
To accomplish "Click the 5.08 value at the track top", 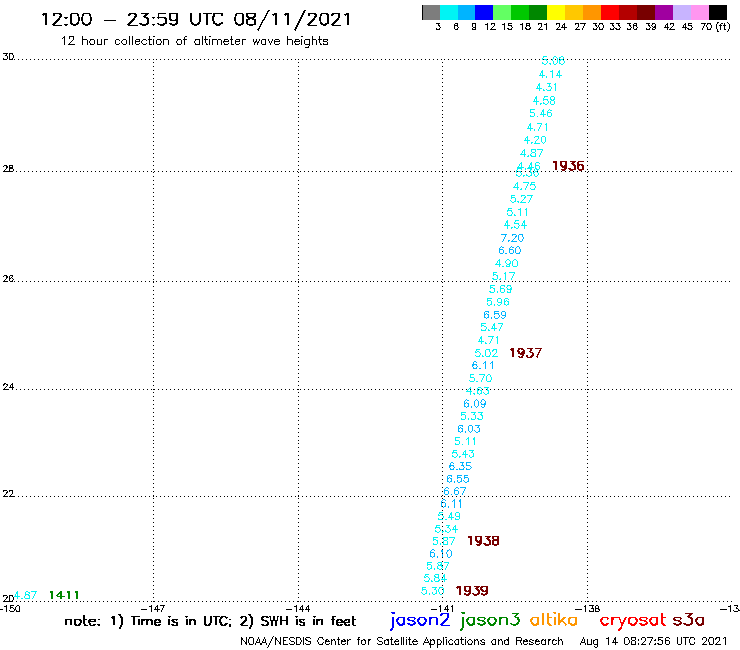I will point(553,60).
